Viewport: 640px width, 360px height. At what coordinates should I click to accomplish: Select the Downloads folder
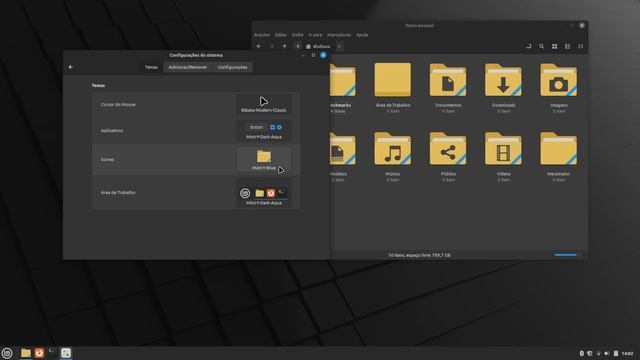[503, 80]
